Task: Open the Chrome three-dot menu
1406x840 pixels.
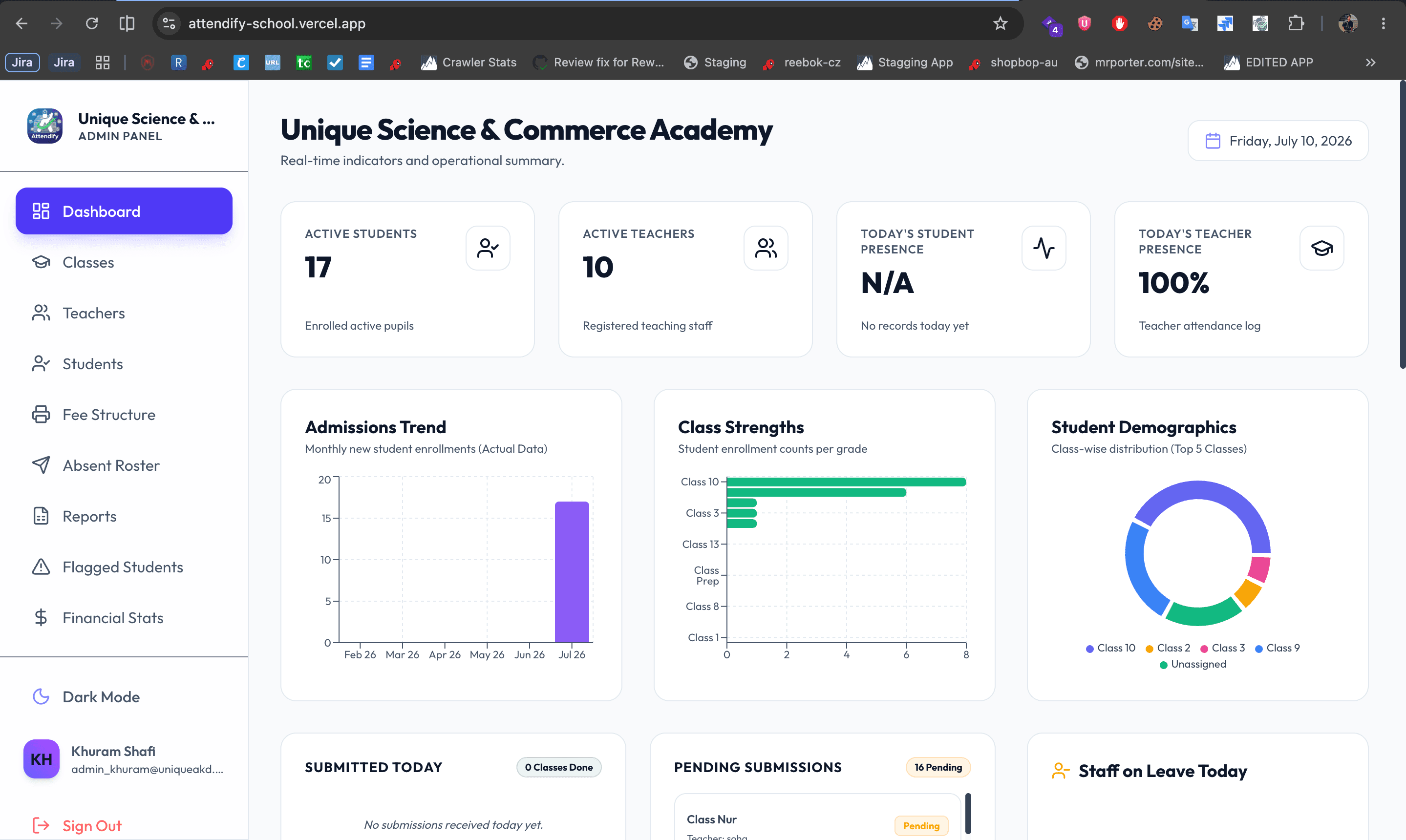Action: pos(1384,23)
